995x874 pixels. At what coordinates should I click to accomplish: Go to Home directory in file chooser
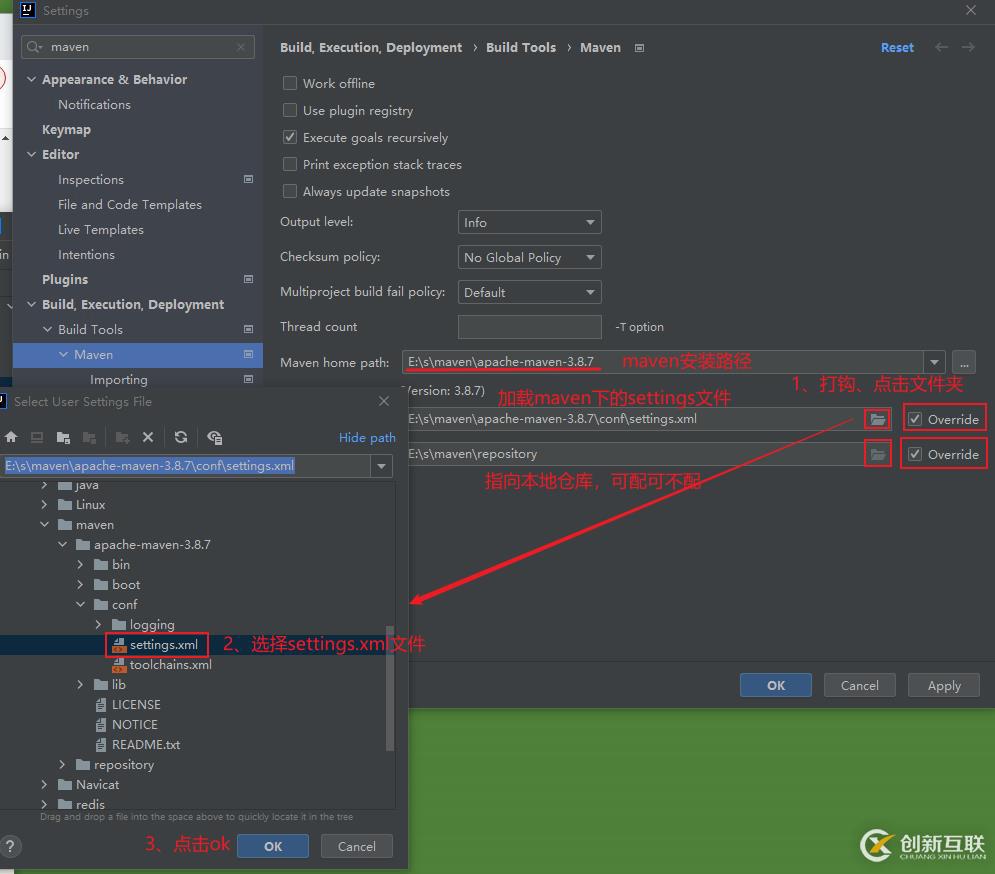tap(11, 437)
